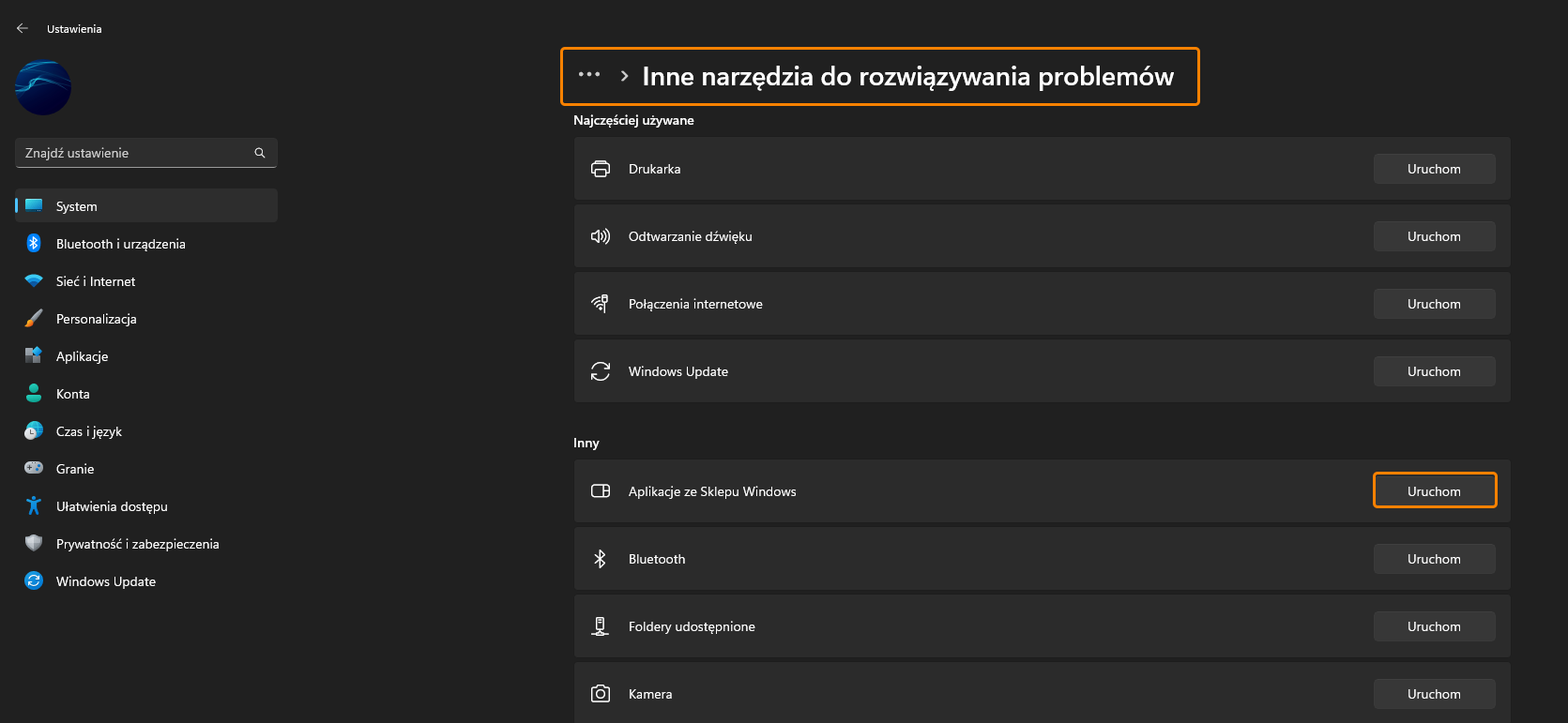Go to Sieć i Internet settings

146,280
